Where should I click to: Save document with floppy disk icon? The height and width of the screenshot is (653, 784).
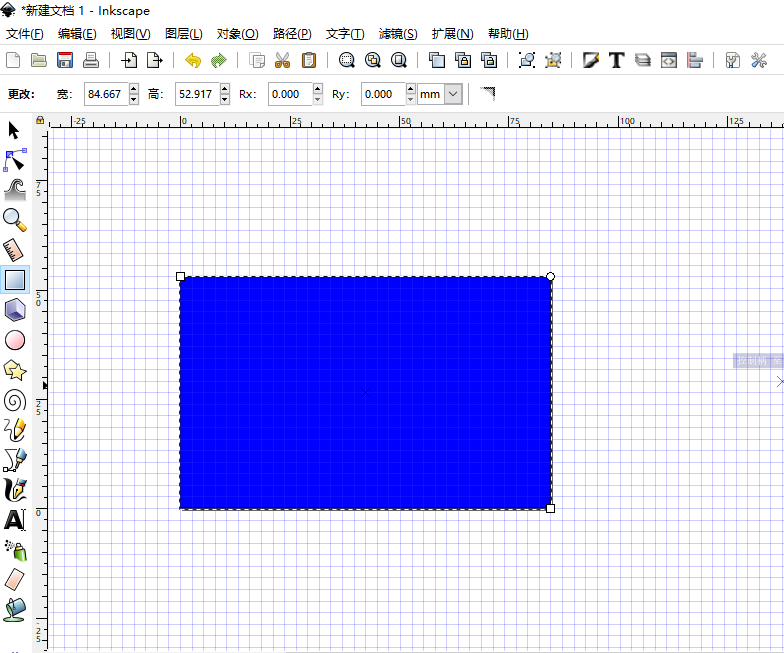click(65, 60)
